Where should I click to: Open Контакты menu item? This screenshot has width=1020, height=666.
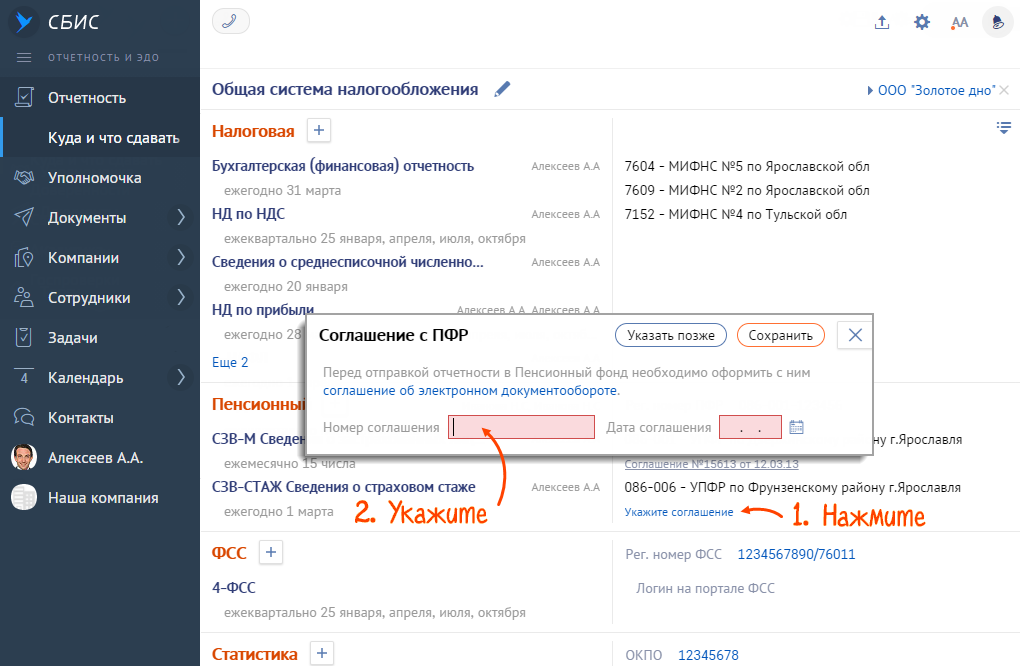(x=81, y=418)
